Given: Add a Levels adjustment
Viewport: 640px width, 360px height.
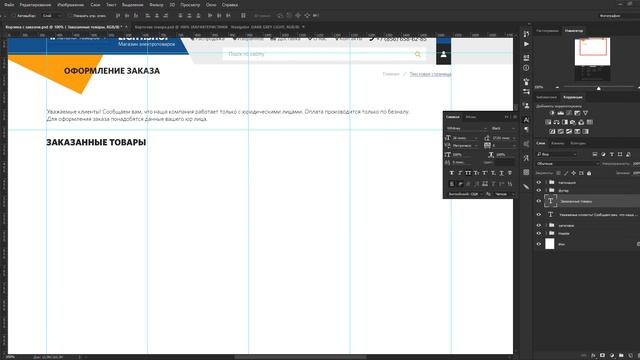Looking at the screenshot, I should point(560,113).
